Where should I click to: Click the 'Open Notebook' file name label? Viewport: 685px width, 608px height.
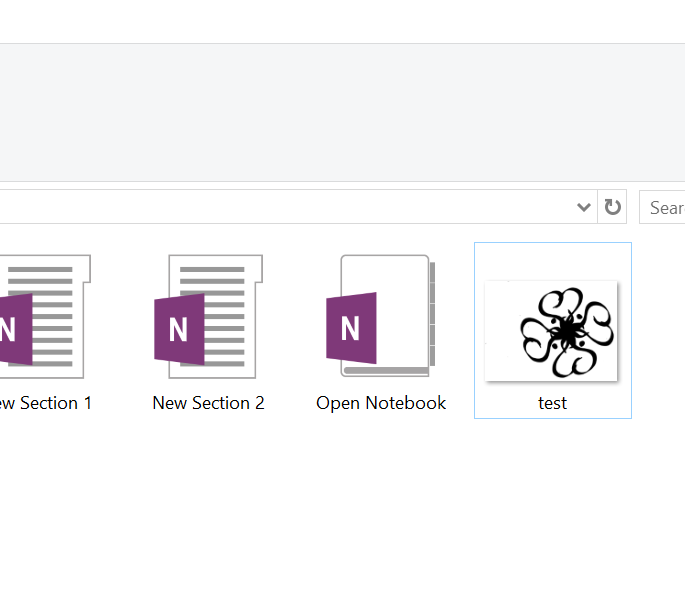(x=381, y=403)
